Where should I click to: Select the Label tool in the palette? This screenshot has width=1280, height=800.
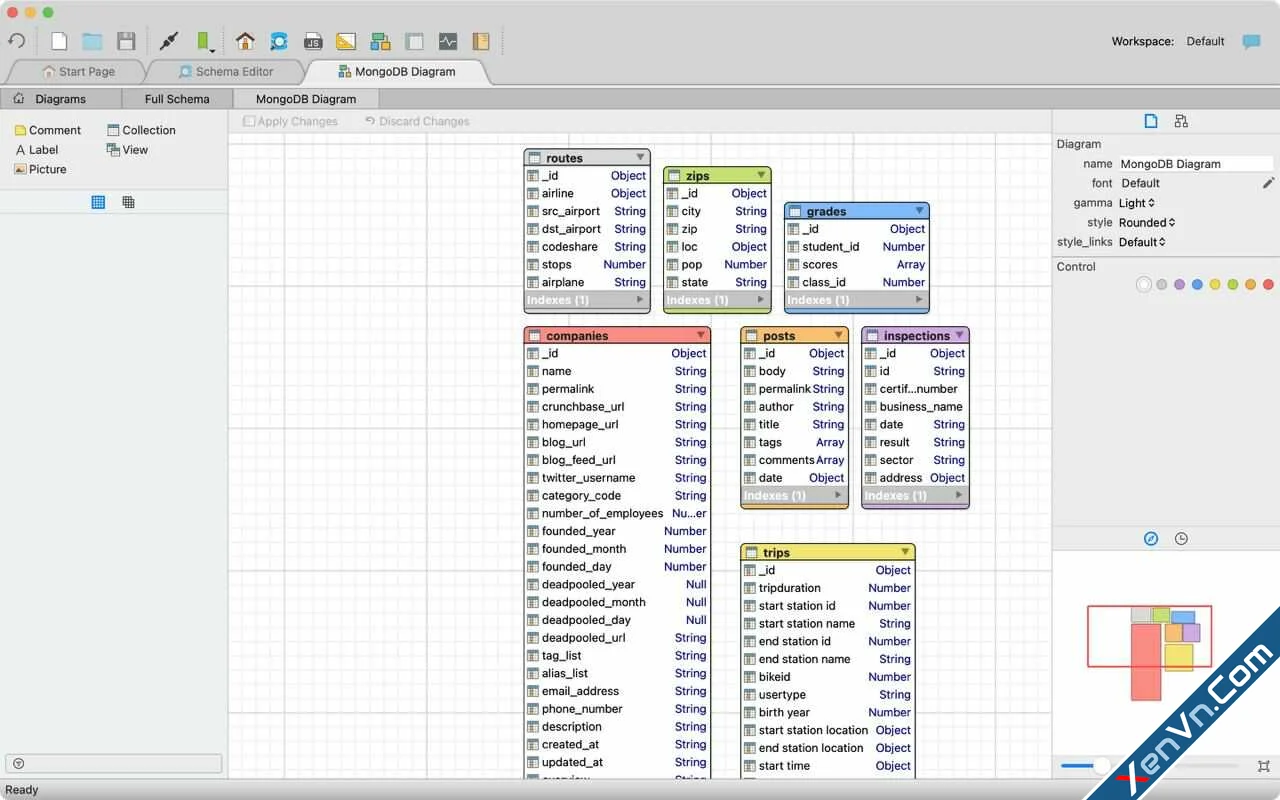pos(36,150)
